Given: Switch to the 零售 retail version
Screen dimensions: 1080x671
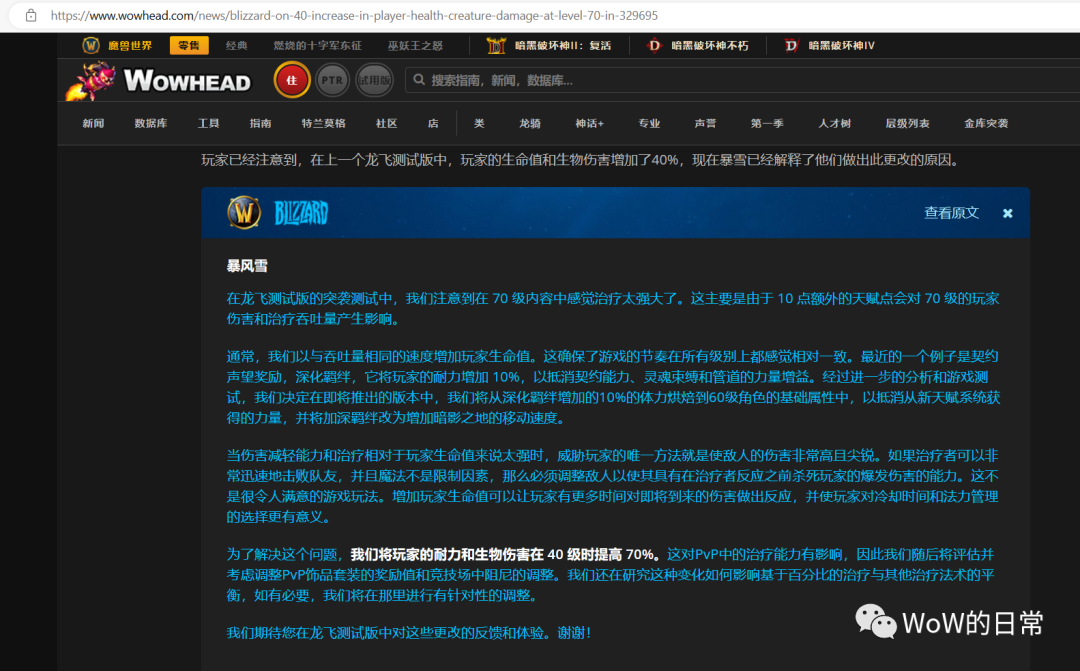Looking at the screenshot, I should [188, 44].
